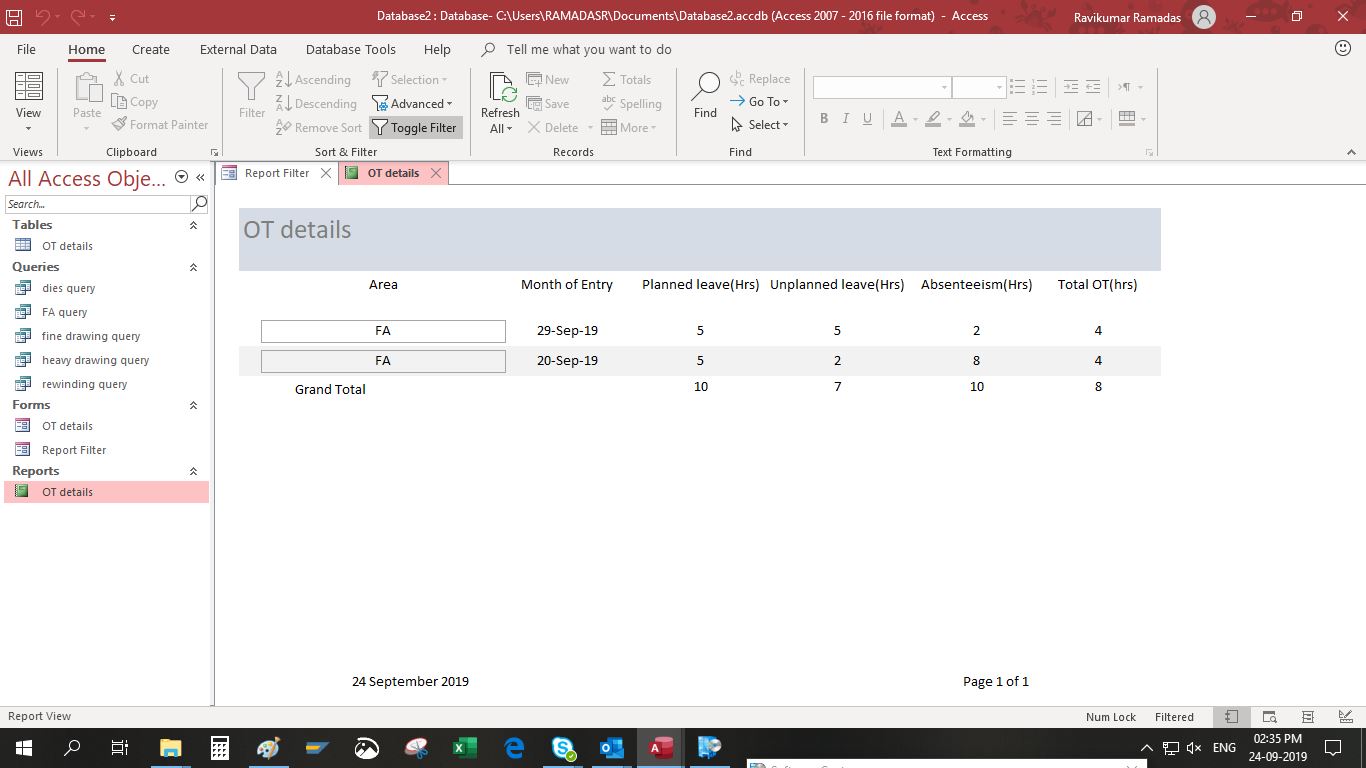1366x768 pixels.
Task: Open Excel from the taskbar
Action: (x=464, y=747)
